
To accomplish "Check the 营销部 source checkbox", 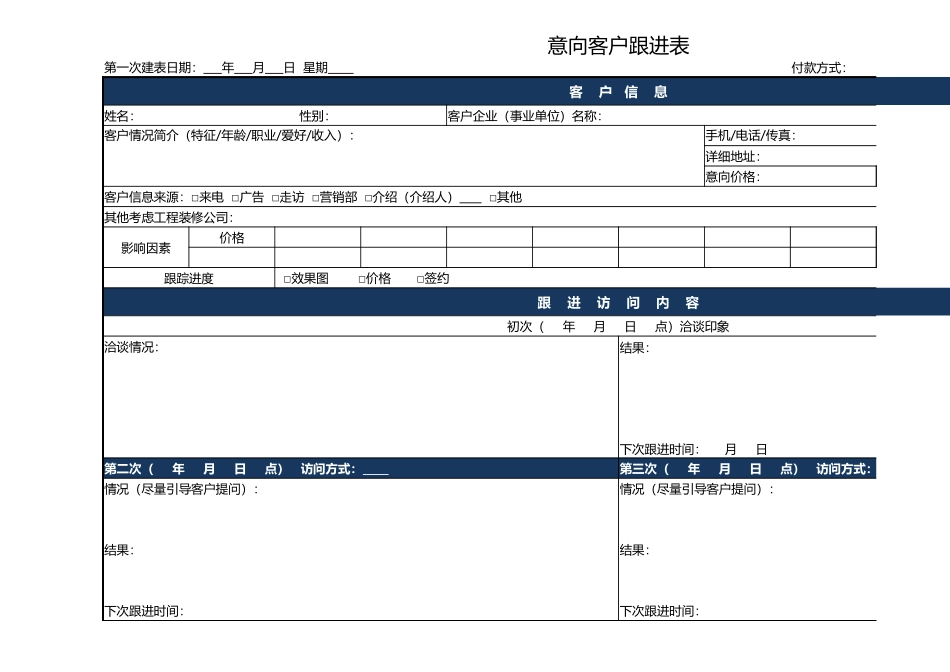I will coord(314,198).
